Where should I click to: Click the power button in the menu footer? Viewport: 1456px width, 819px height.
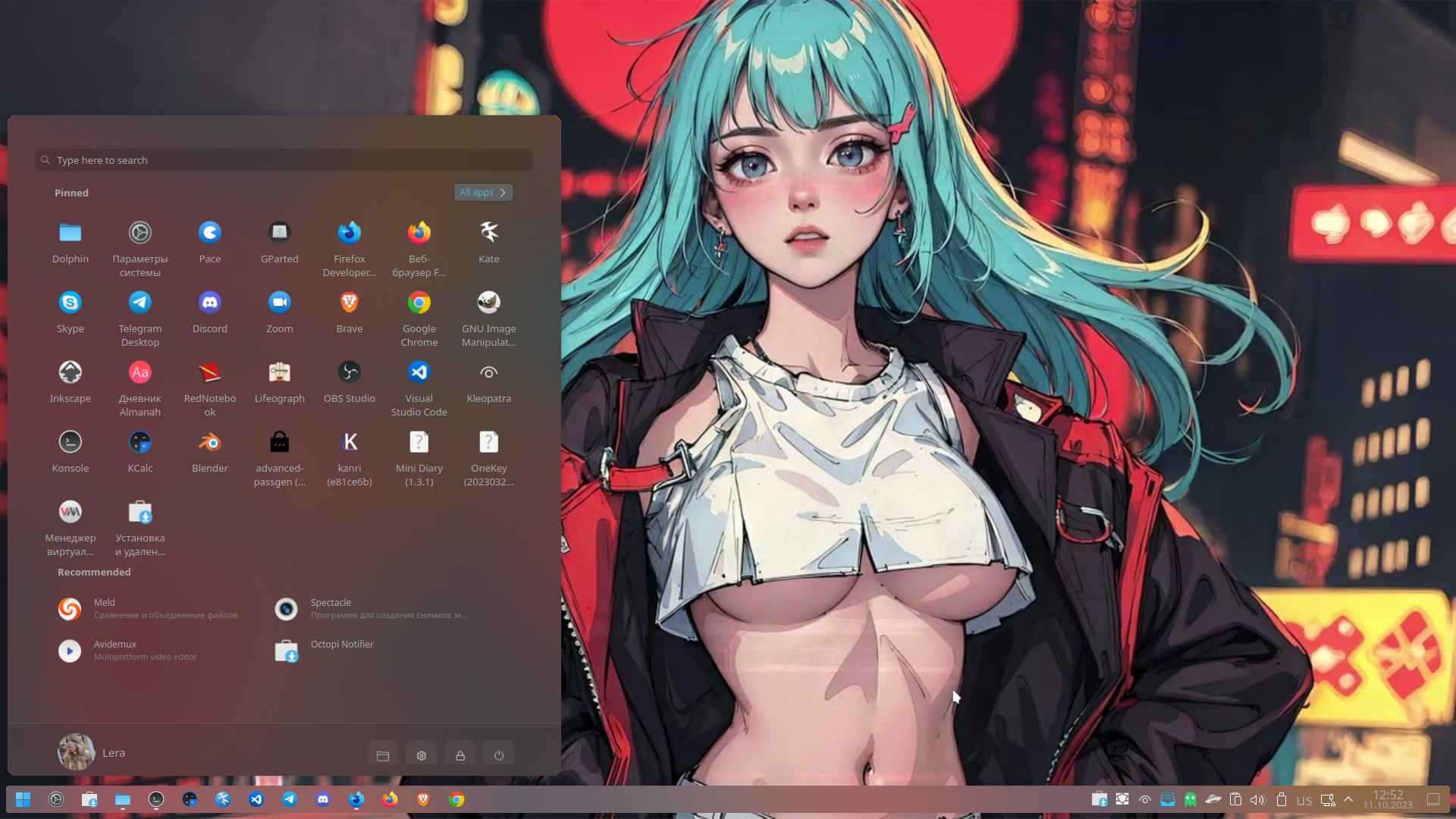tap(498, 755)
